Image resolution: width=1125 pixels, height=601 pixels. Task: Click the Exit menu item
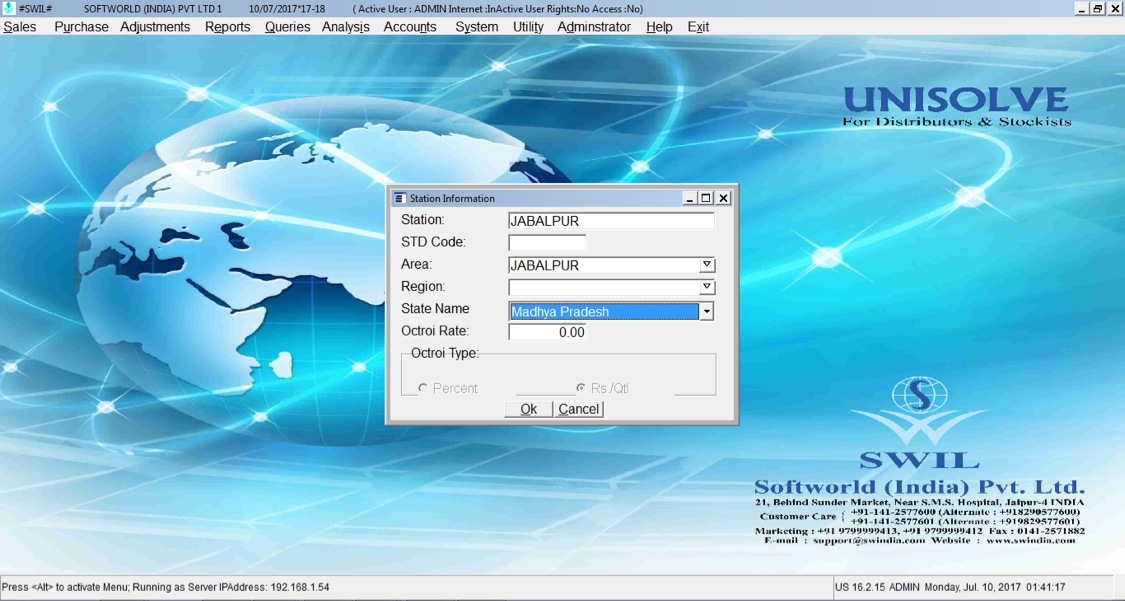pos(698,27)
